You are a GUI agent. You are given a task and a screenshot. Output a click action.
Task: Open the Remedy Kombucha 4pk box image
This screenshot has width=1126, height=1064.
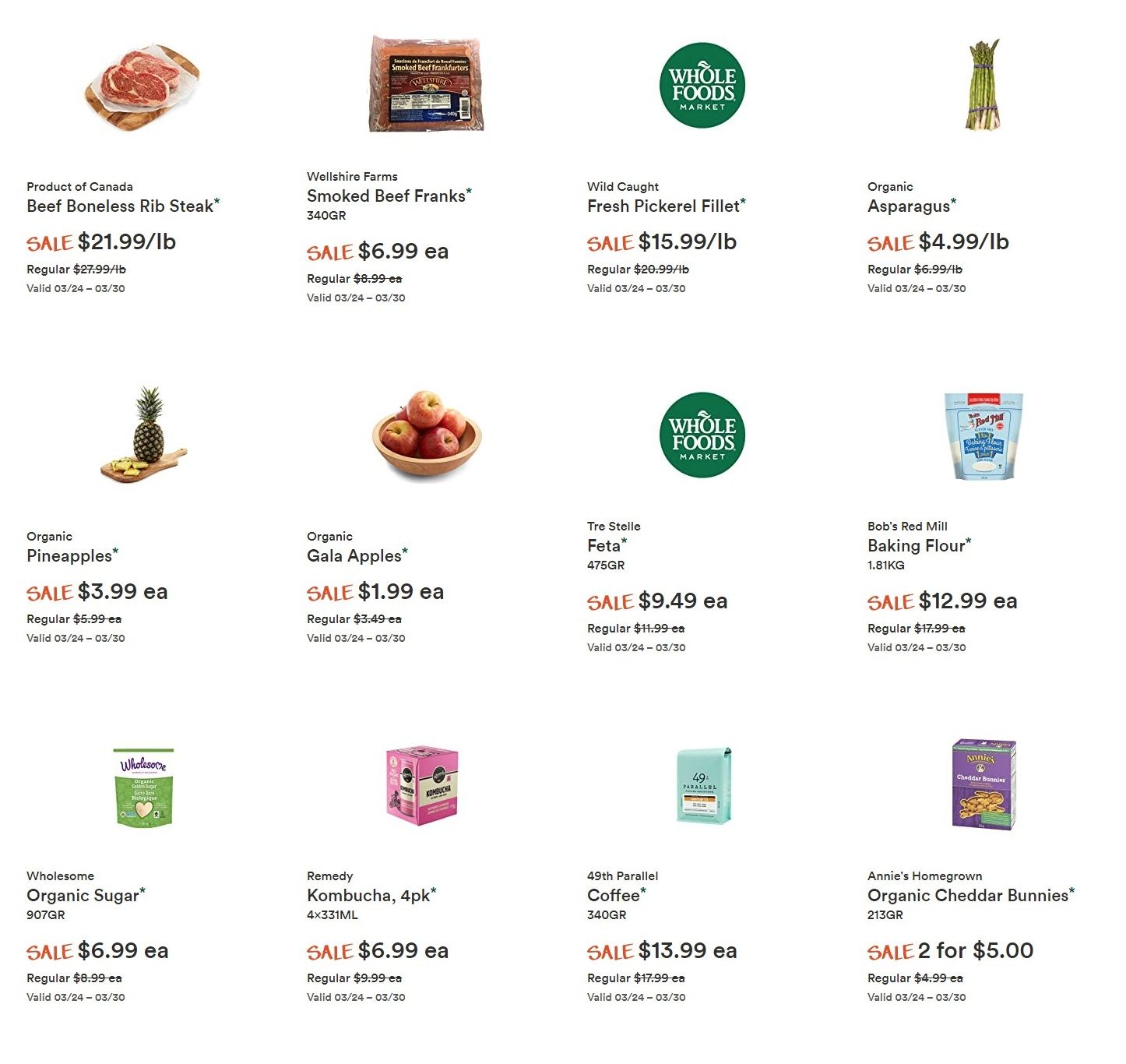422,784
